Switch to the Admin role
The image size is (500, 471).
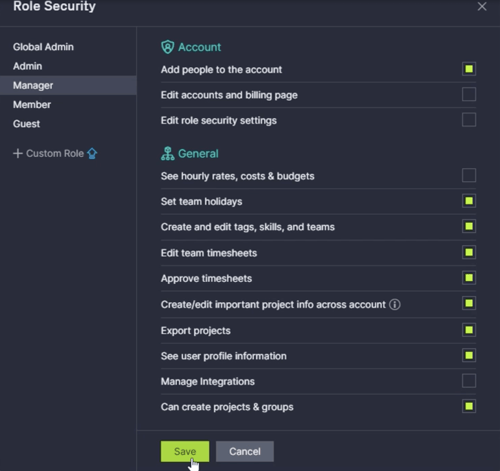pyautogui.click(x=28, y=66)
